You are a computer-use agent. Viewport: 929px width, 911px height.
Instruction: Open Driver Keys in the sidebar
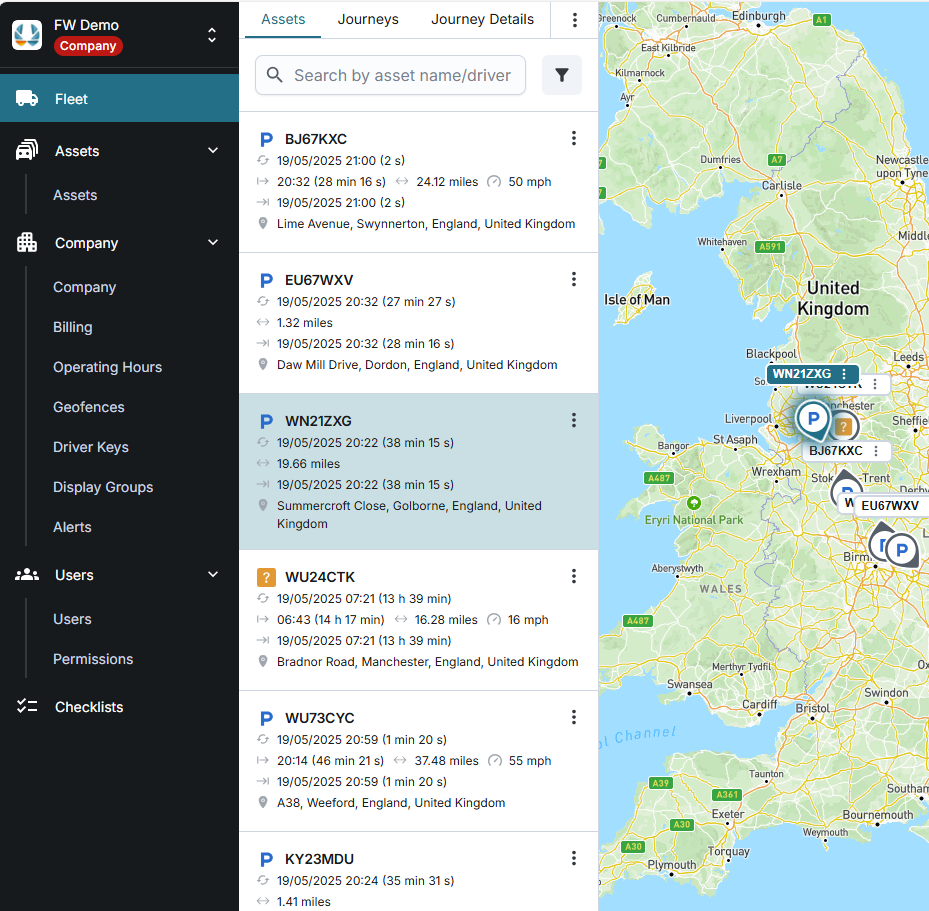pyautogui.click(x=91, y=447)
